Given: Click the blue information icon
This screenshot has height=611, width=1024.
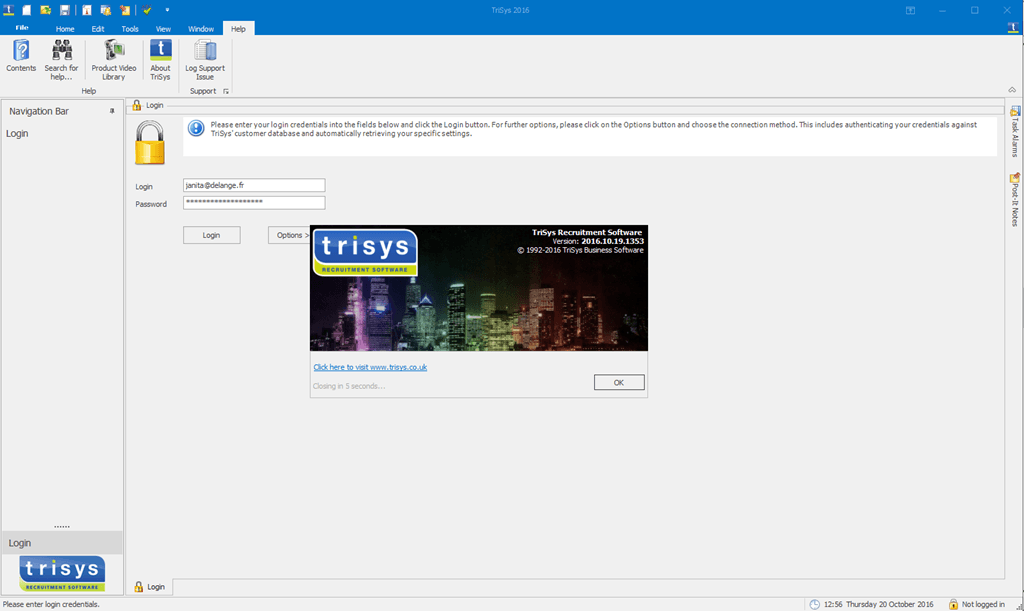Looking at the screenshot, I should click(x=196, y=128).
